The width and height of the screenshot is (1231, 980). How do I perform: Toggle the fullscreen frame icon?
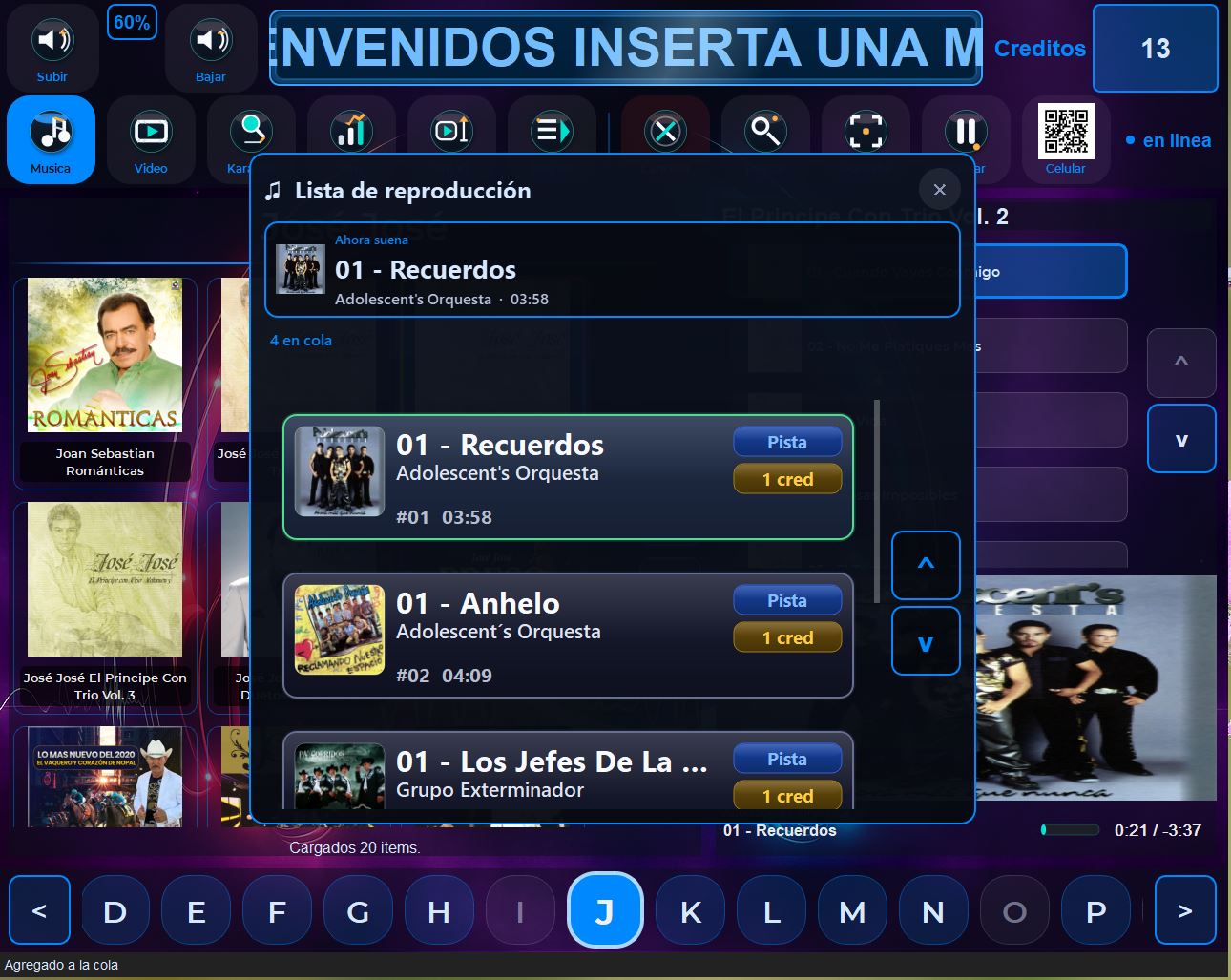[x=866, y=132]
